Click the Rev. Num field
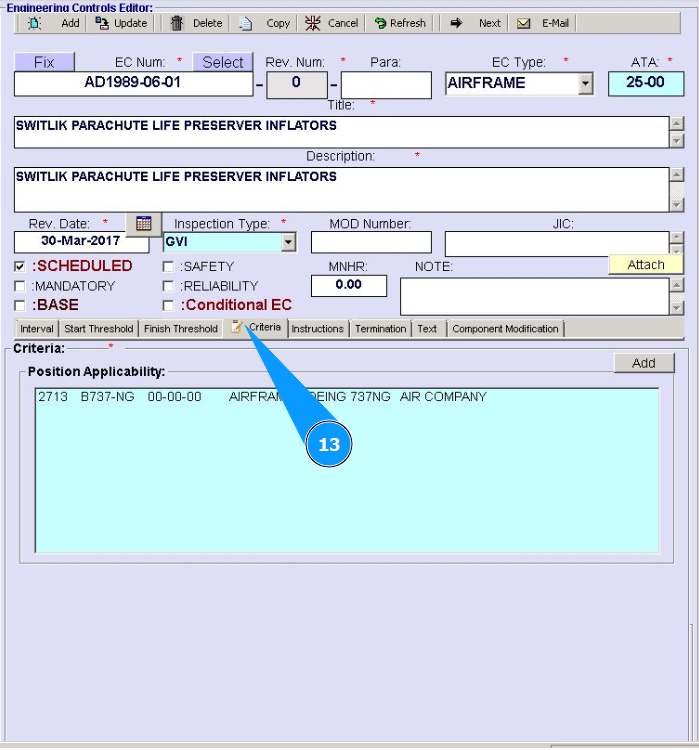The image size is (699, 750). 297,85
